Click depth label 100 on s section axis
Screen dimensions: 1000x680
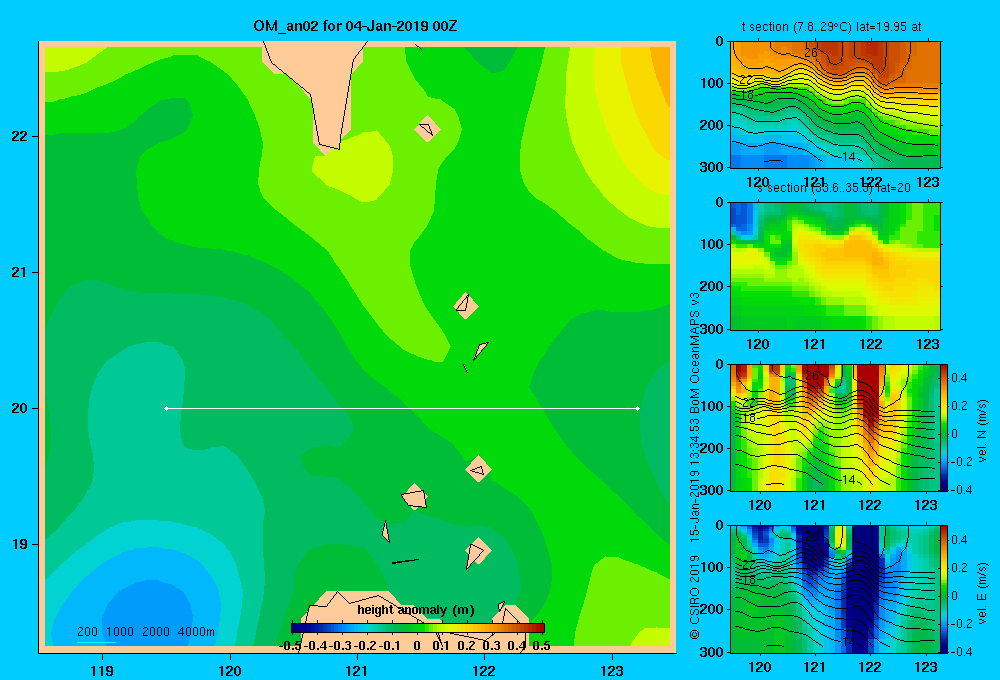[x=712, y=244]
